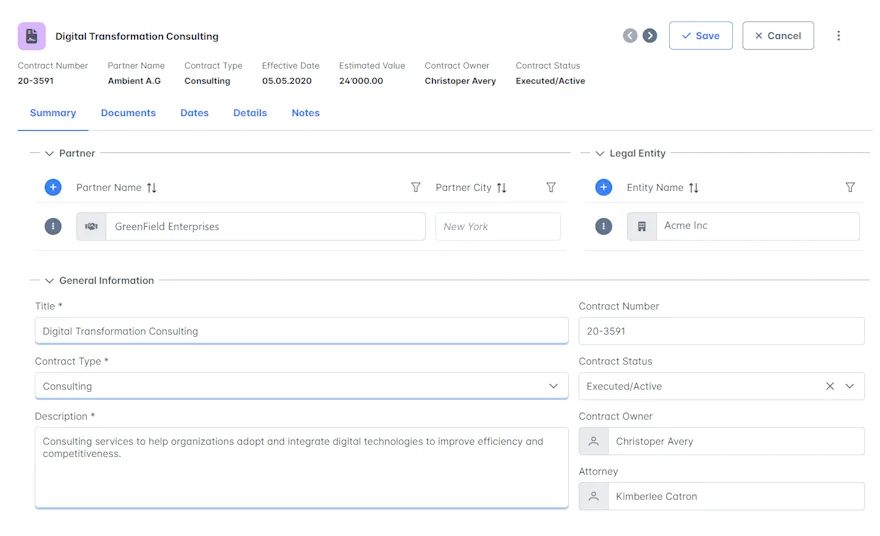
Task: Switch to the Summary tab
Action: tap(53, 113)
